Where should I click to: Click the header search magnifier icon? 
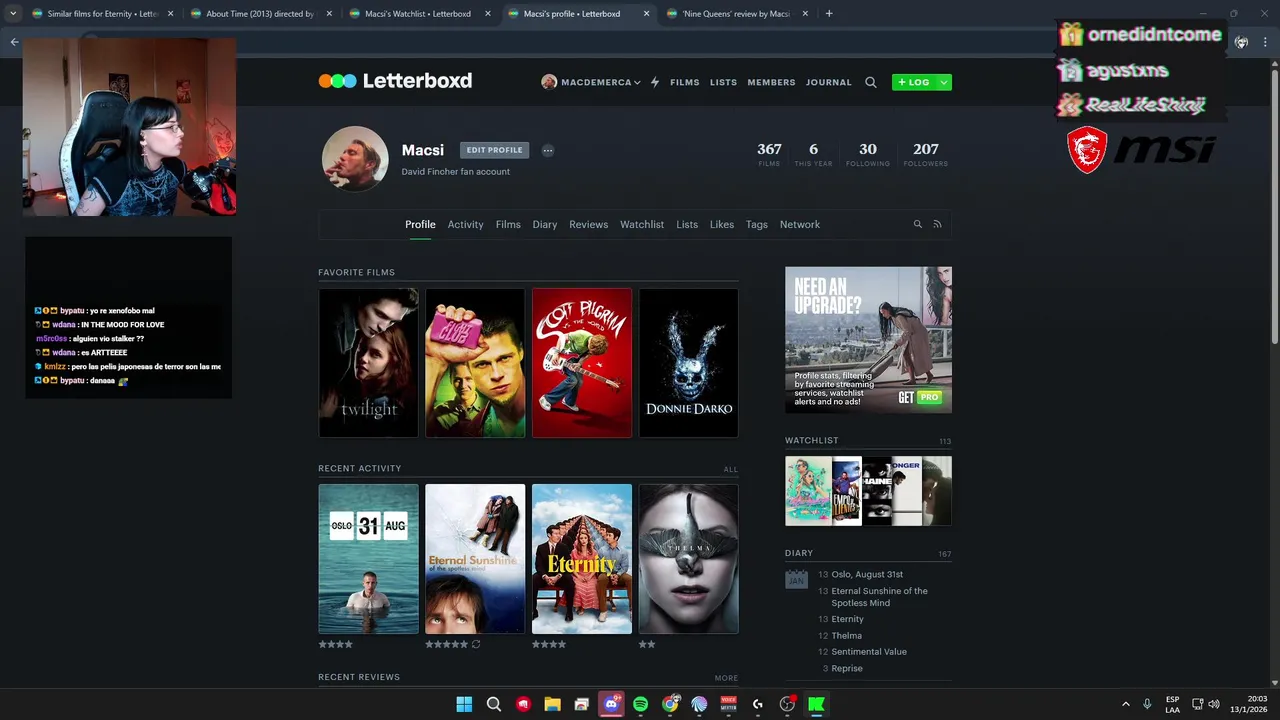[871, 82]
